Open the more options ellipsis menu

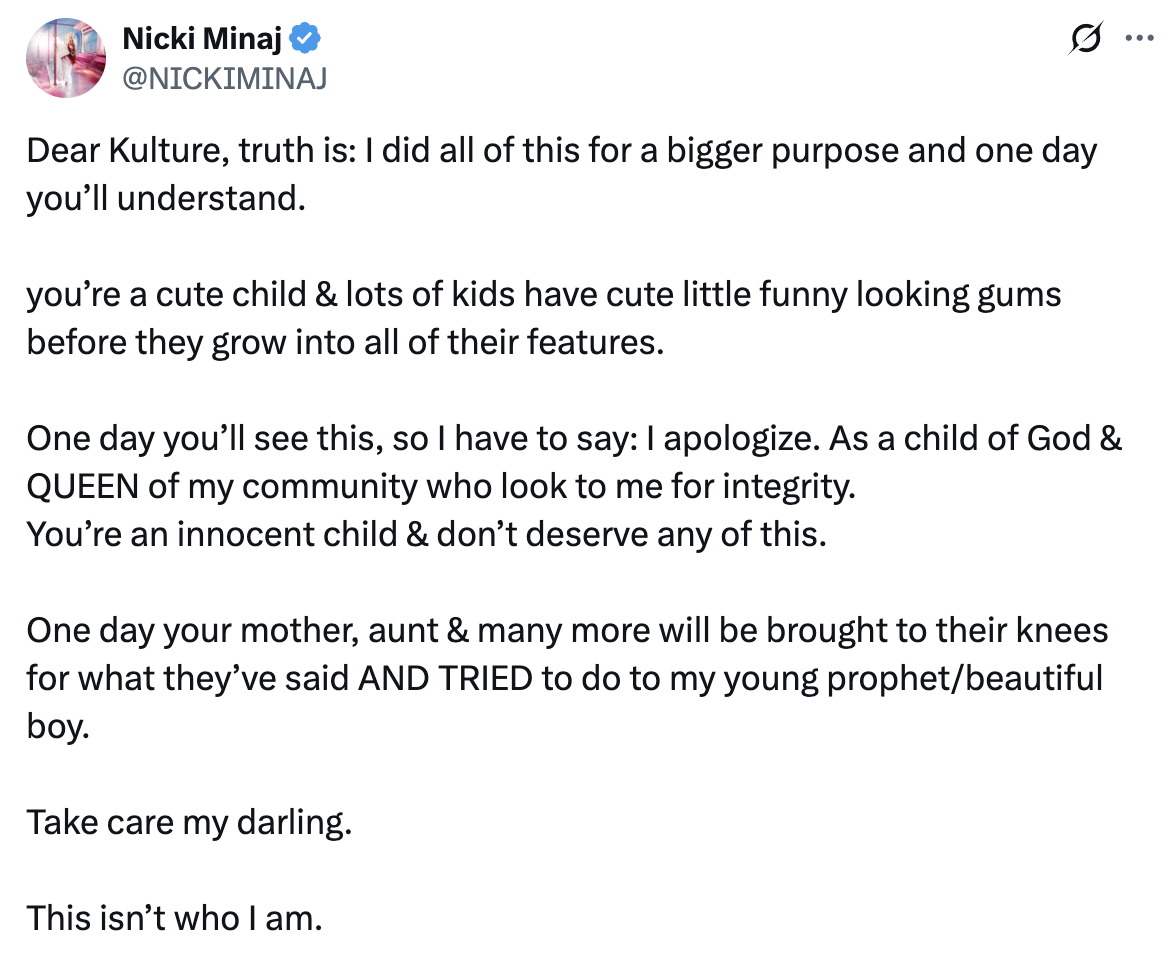coord(1138,39)
